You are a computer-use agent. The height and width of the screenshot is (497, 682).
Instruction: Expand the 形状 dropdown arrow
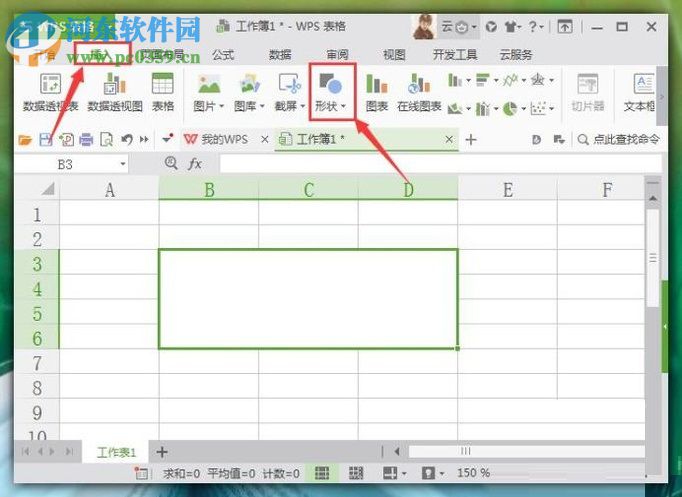[x=343, y=106]
